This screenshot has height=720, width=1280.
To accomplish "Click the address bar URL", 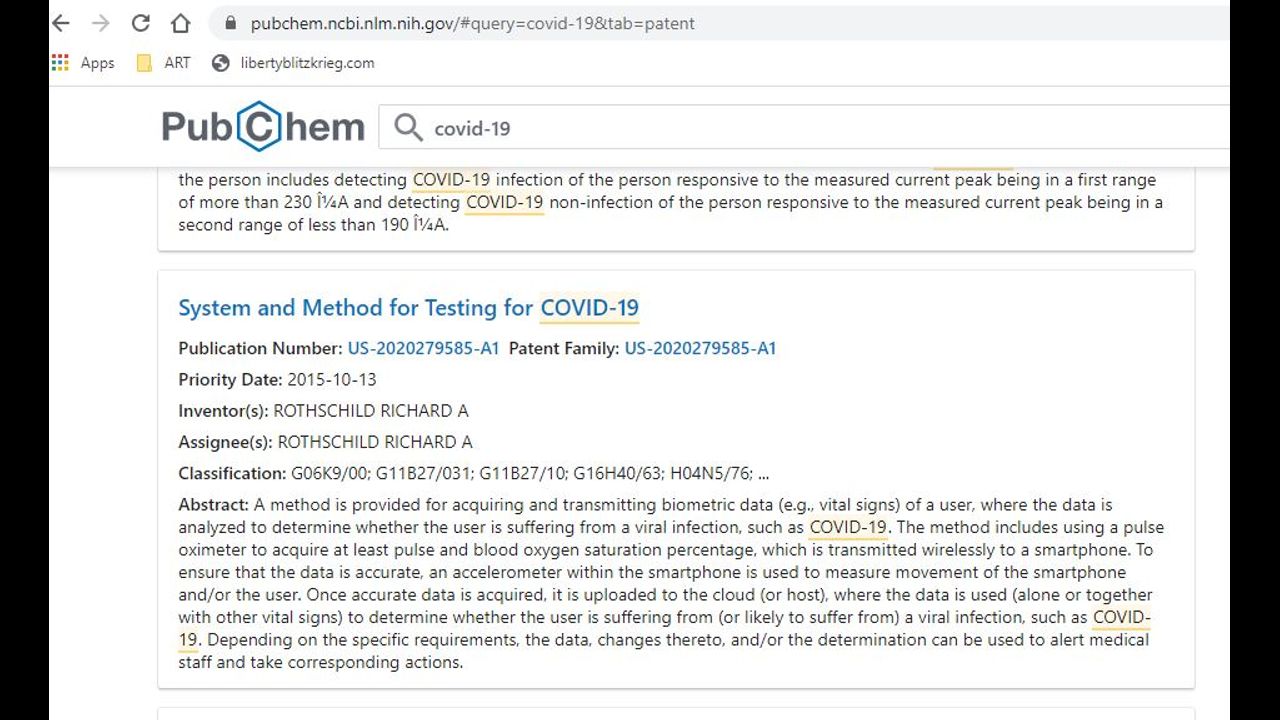I will tap(472, 23).
